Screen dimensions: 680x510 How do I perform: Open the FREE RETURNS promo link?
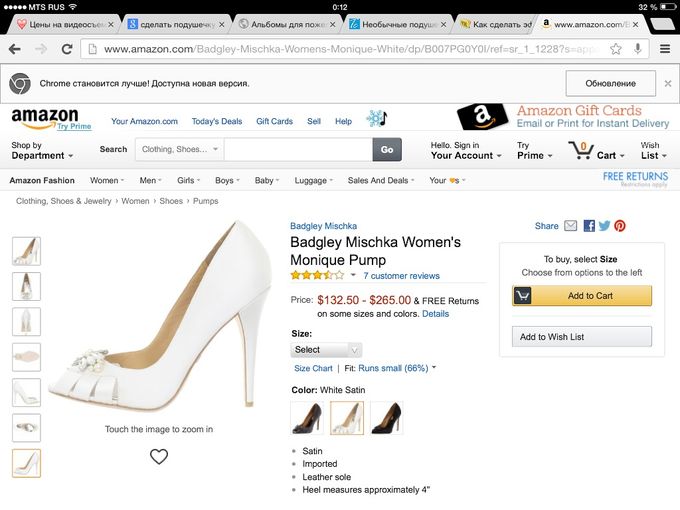635,179
